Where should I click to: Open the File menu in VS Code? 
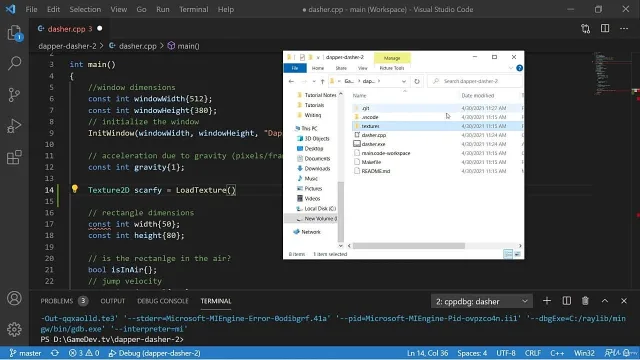[x=31, y=9]
